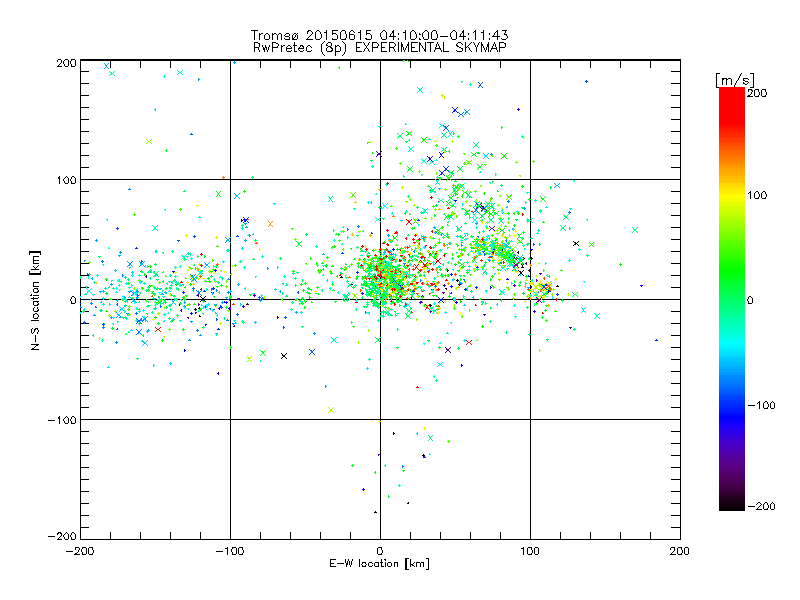Image resolution: width=800 pixels, height=600 pixels.
Task: Click the '[m/s]' colorbar unit label
Action: click(x=735, y=80)
